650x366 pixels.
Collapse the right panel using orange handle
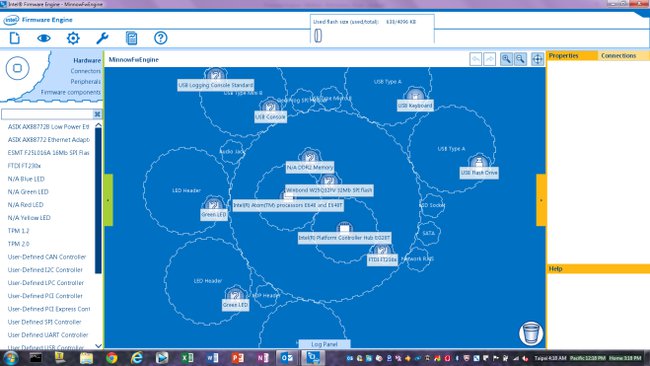tap(541, 200)
